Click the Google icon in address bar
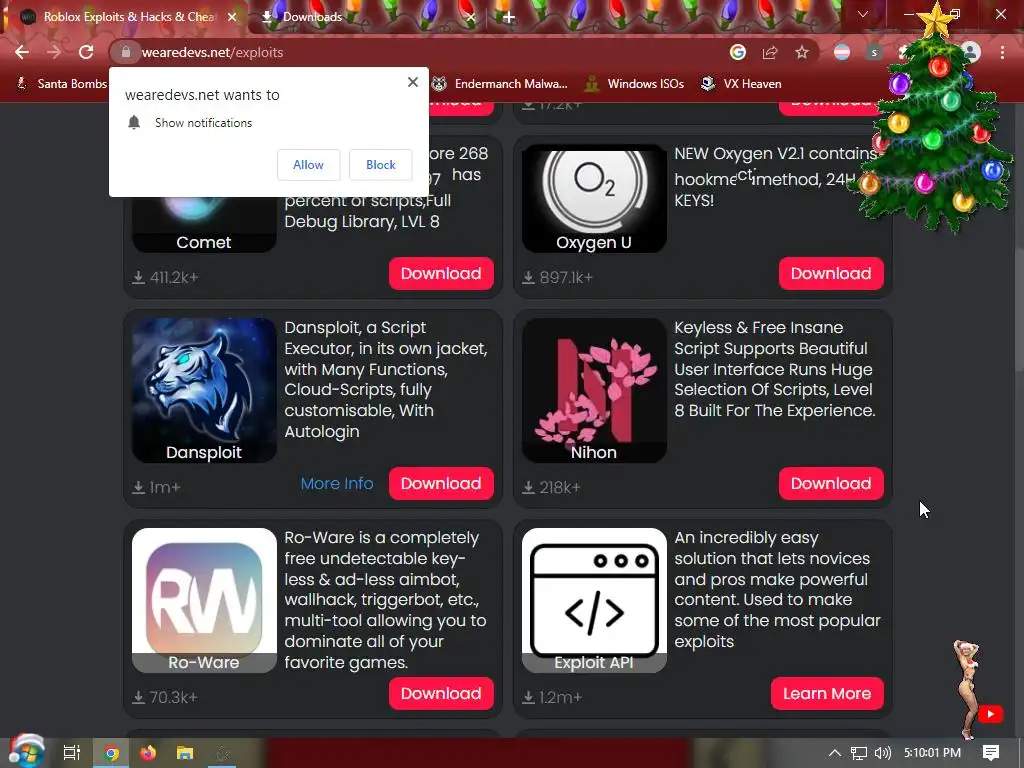This screenshot has width=1024, height=768. coord(738,52)
